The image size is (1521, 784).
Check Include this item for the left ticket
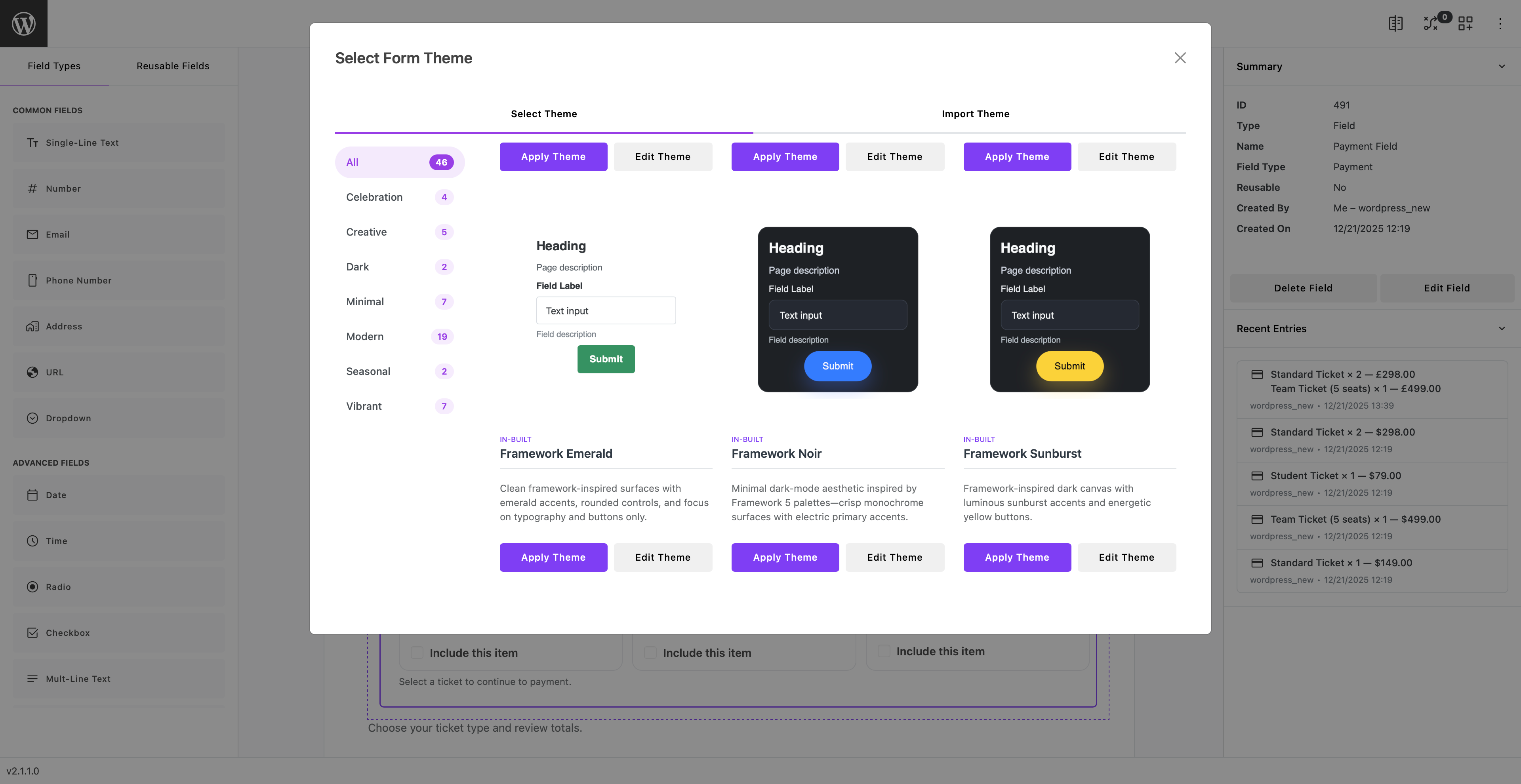point(417,653)
